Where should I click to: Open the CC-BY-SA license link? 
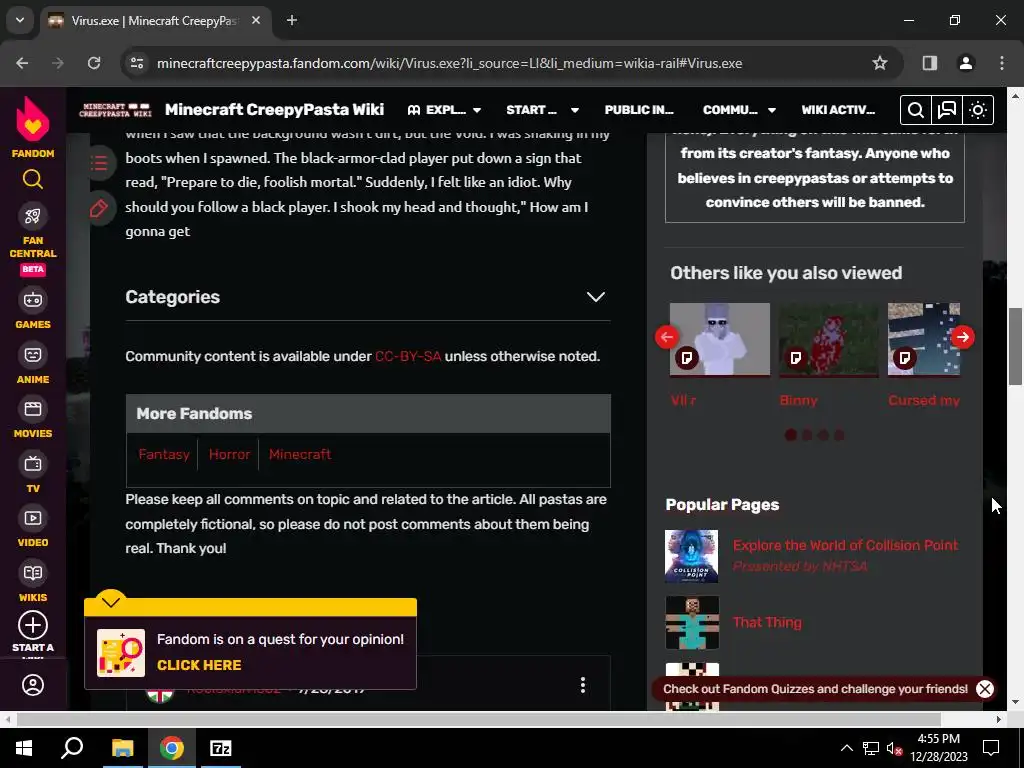click(408, 357)
